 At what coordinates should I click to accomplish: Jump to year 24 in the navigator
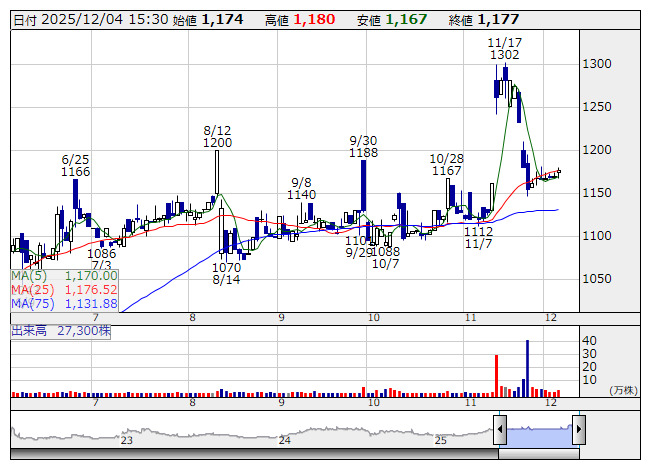(285, 440)
